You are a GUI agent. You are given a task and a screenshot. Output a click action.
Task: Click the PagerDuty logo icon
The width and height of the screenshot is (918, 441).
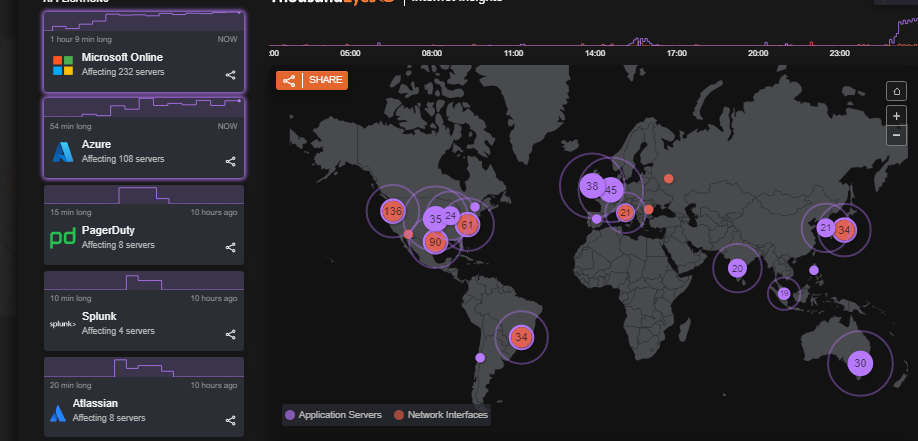click(x=63, y=238)
